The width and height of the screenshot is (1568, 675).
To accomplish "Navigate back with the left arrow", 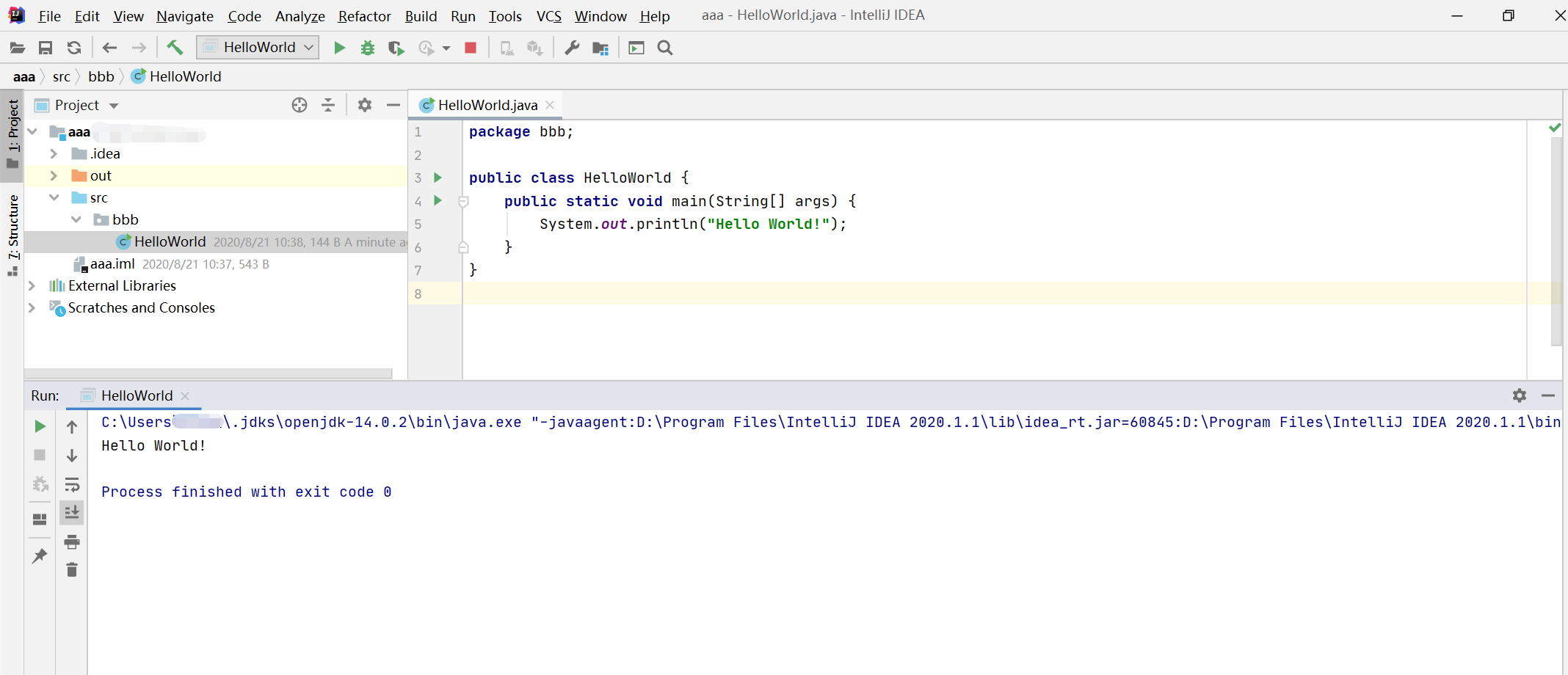I will 109,48.
